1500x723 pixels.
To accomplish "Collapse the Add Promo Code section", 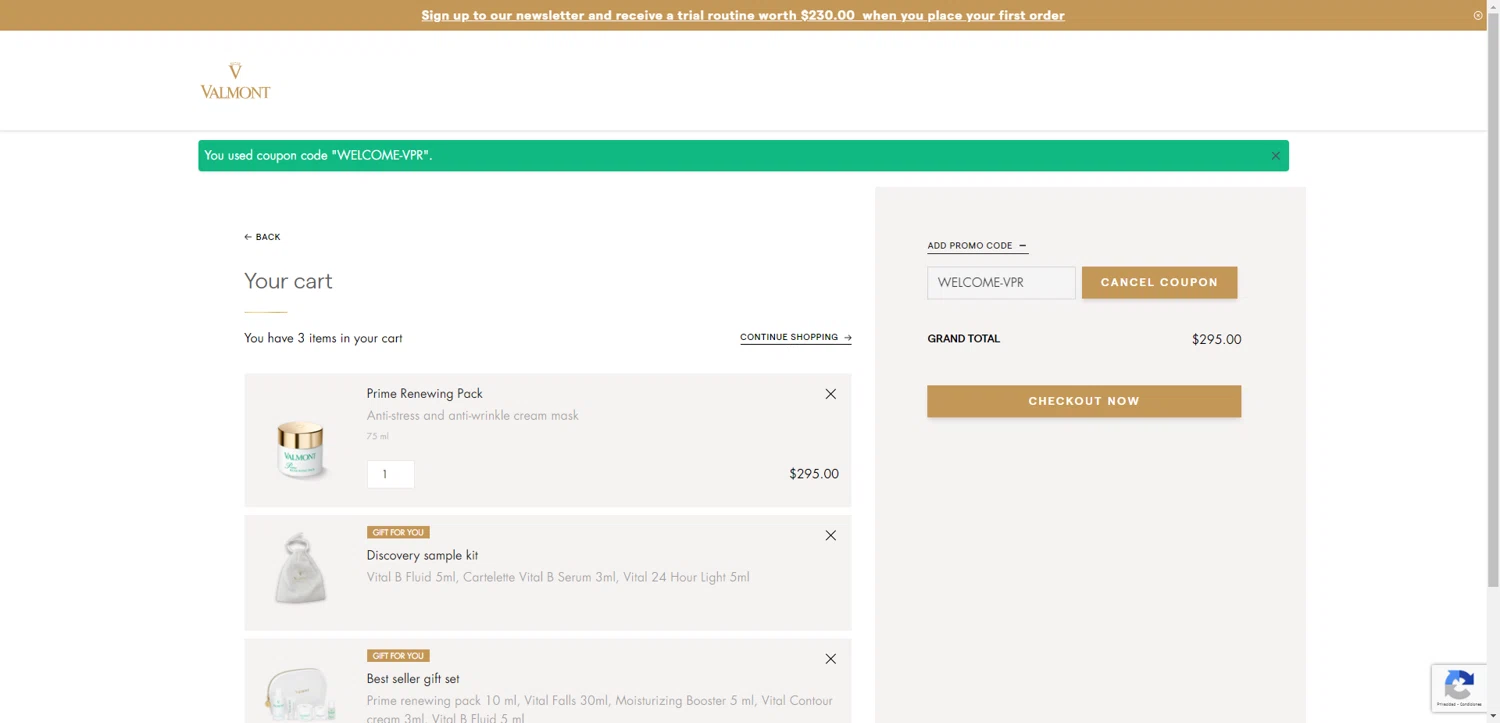I will [x=977, y=246].
